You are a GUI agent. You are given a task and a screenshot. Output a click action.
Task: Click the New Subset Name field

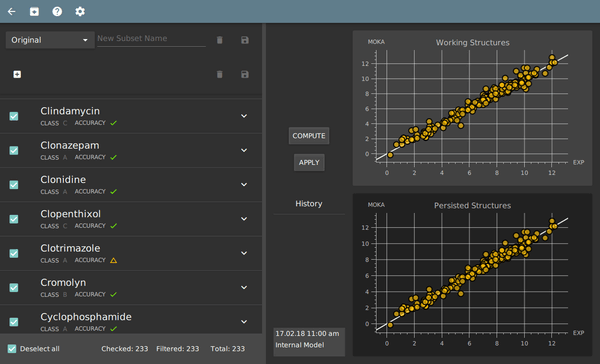151,39
